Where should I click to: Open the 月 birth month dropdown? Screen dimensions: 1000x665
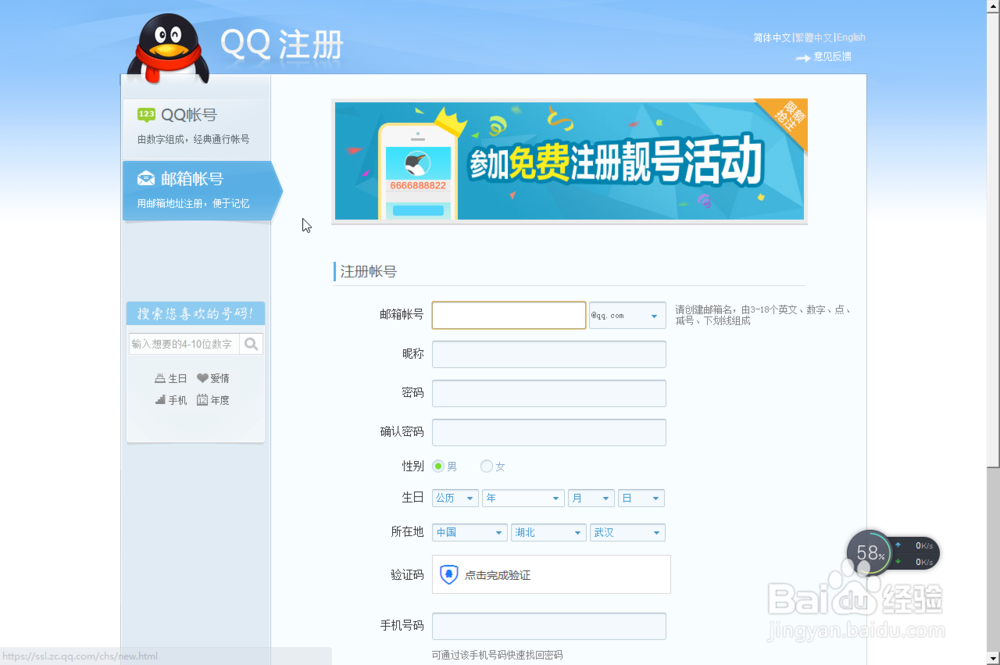point(592,499)
